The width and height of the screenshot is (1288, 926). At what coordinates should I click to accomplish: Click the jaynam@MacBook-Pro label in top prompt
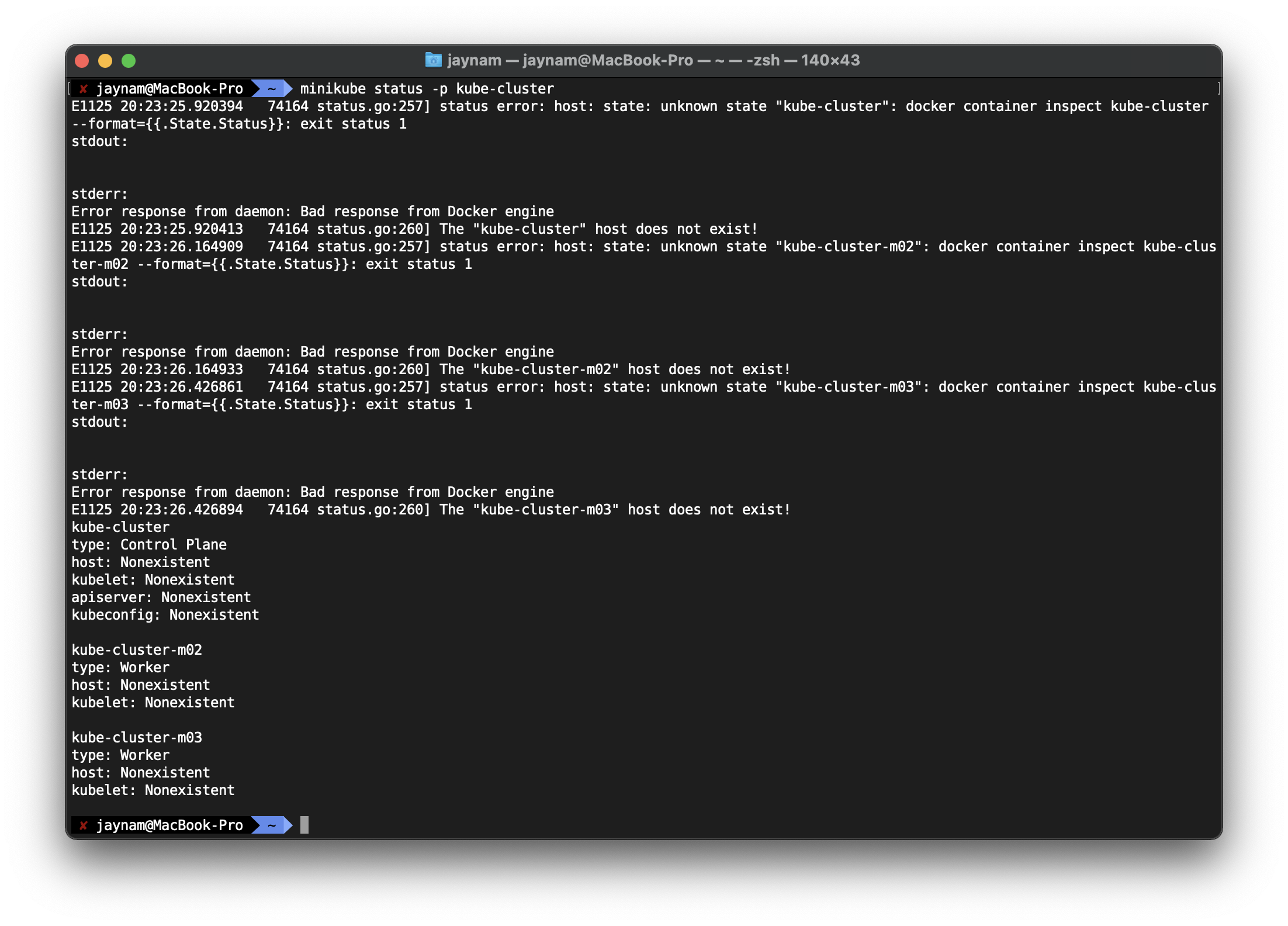pyautogui.click(x=169, y=89)
